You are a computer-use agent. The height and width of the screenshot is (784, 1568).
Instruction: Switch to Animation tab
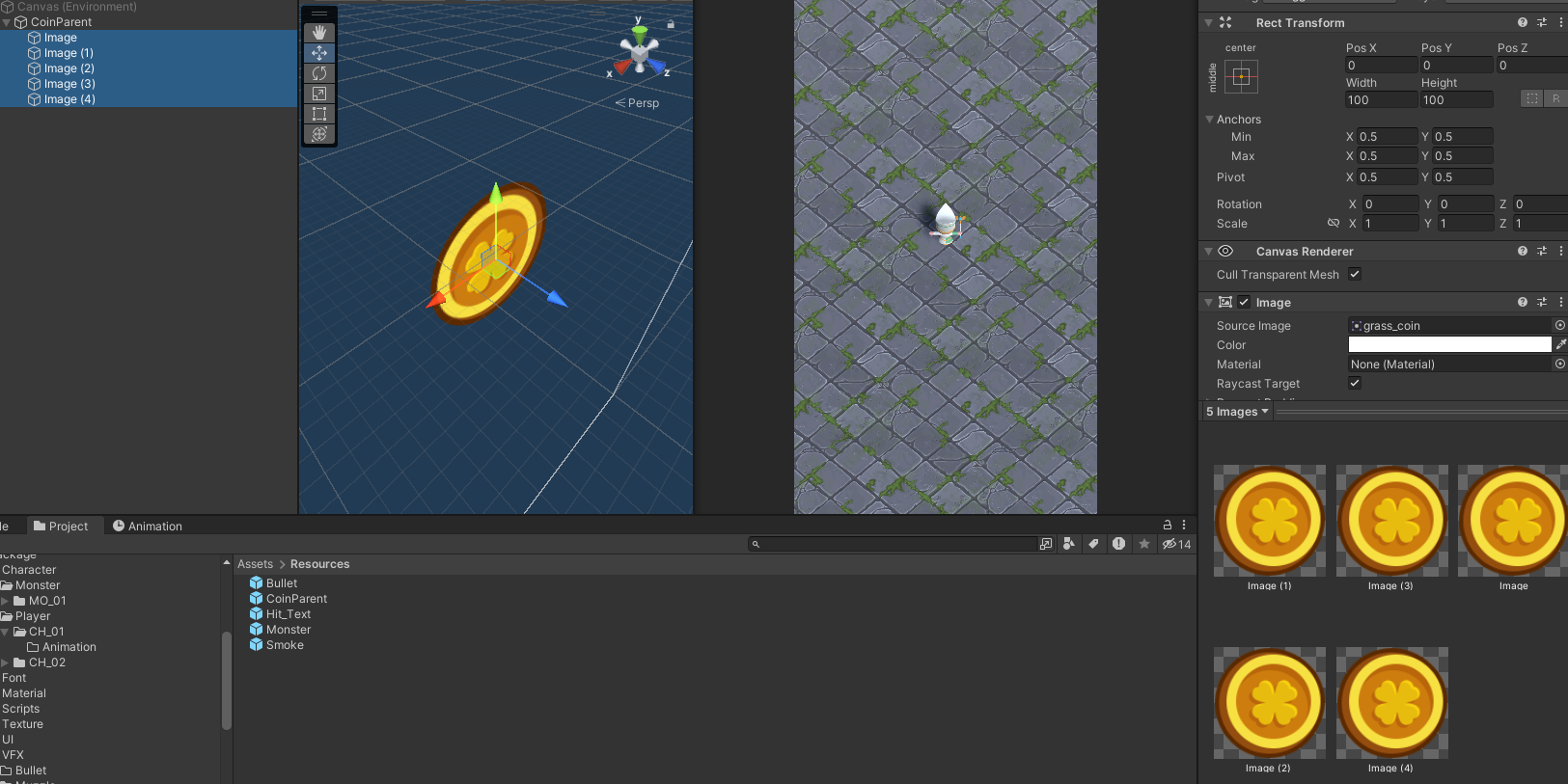click(148, 526)
